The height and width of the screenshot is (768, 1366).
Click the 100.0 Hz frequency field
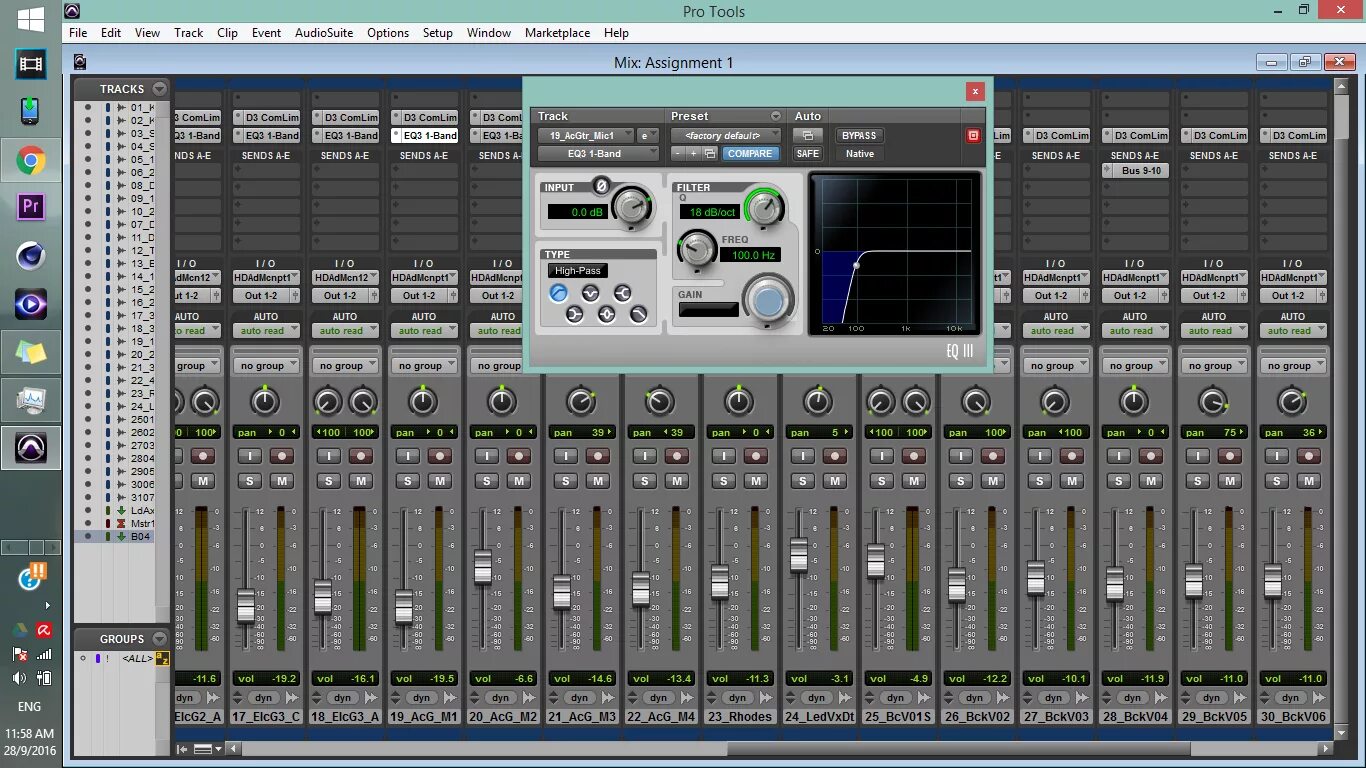click(x=750, y=255)
